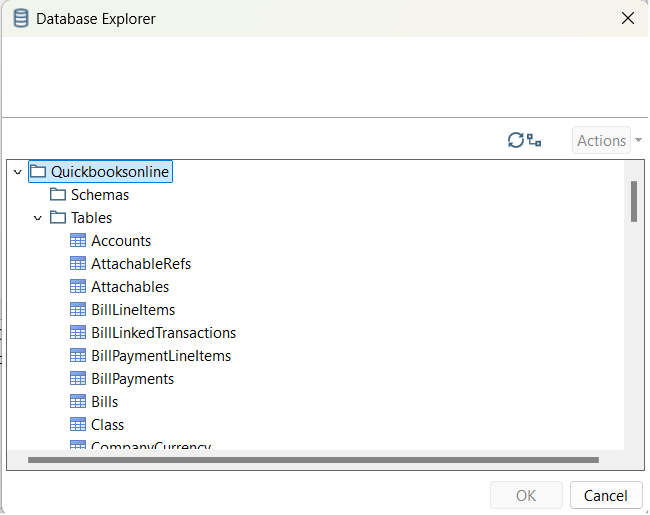Viewport: 650px width, 515px height.
Task: Click the AttachableRefs table icon
Action: click(x=78, y=264)
